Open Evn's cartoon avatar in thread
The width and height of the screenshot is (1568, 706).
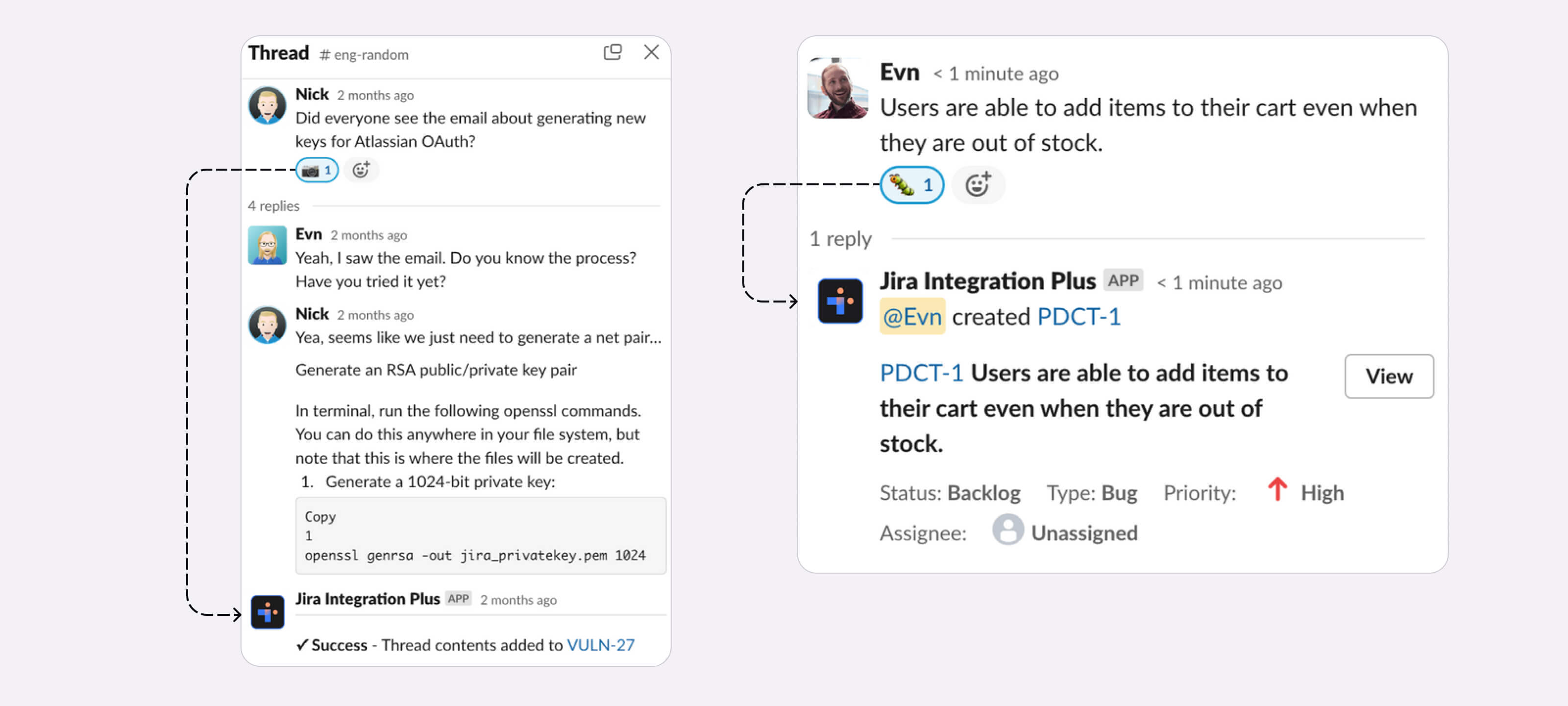click(267, 245)
